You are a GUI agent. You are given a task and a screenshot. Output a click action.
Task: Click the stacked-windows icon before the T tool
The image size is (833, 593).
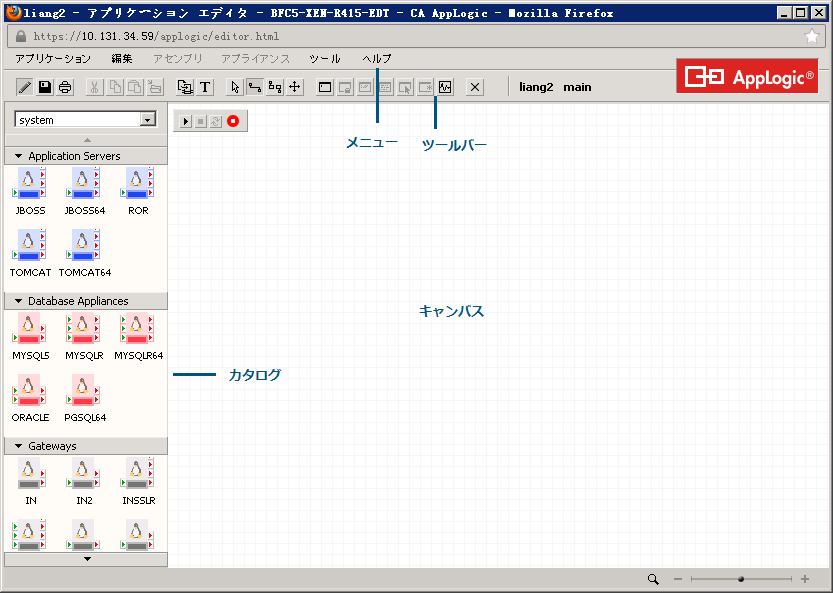click(185, 87)
